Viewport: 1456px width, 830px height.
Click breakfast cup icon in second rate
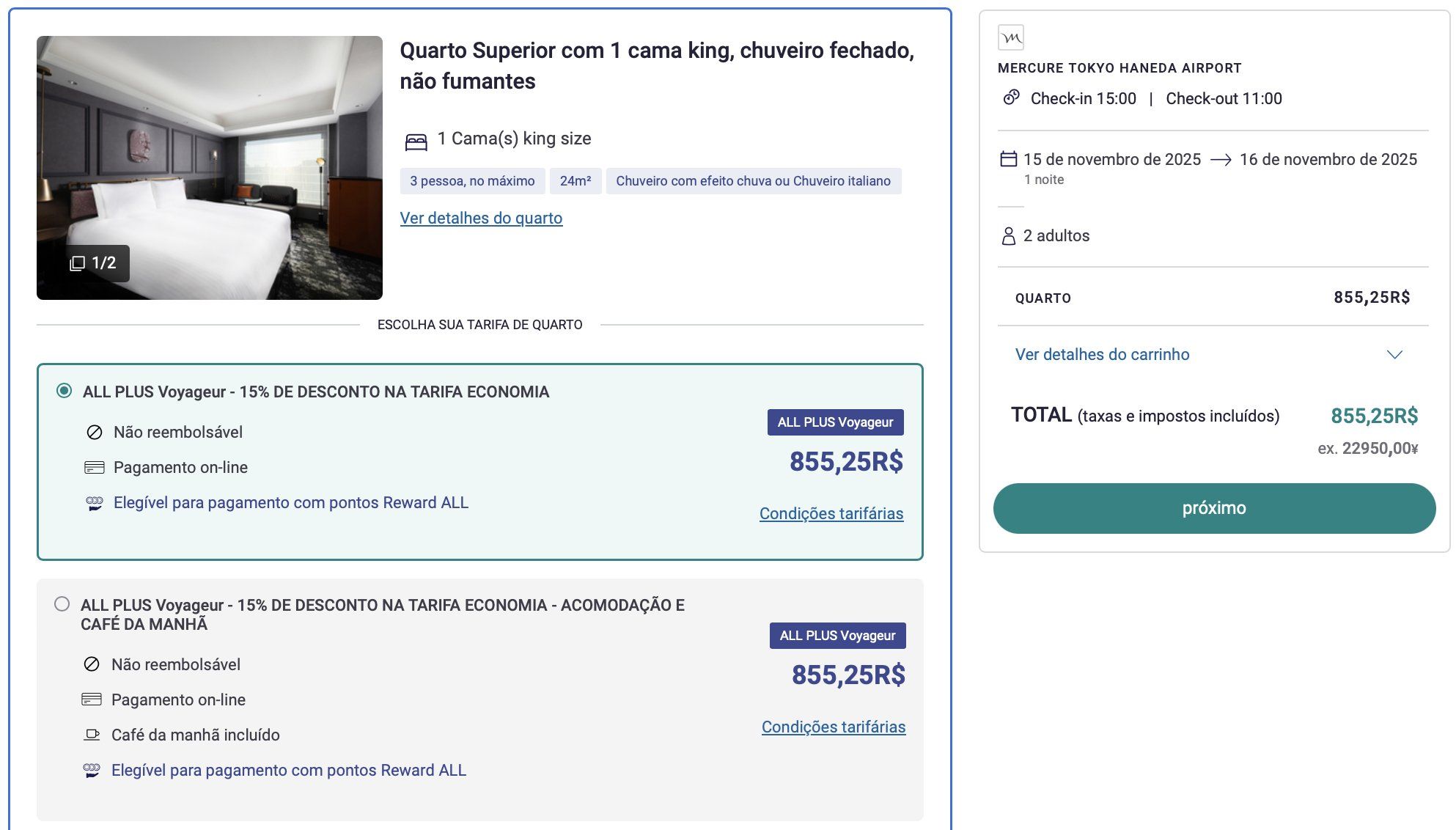92,735
